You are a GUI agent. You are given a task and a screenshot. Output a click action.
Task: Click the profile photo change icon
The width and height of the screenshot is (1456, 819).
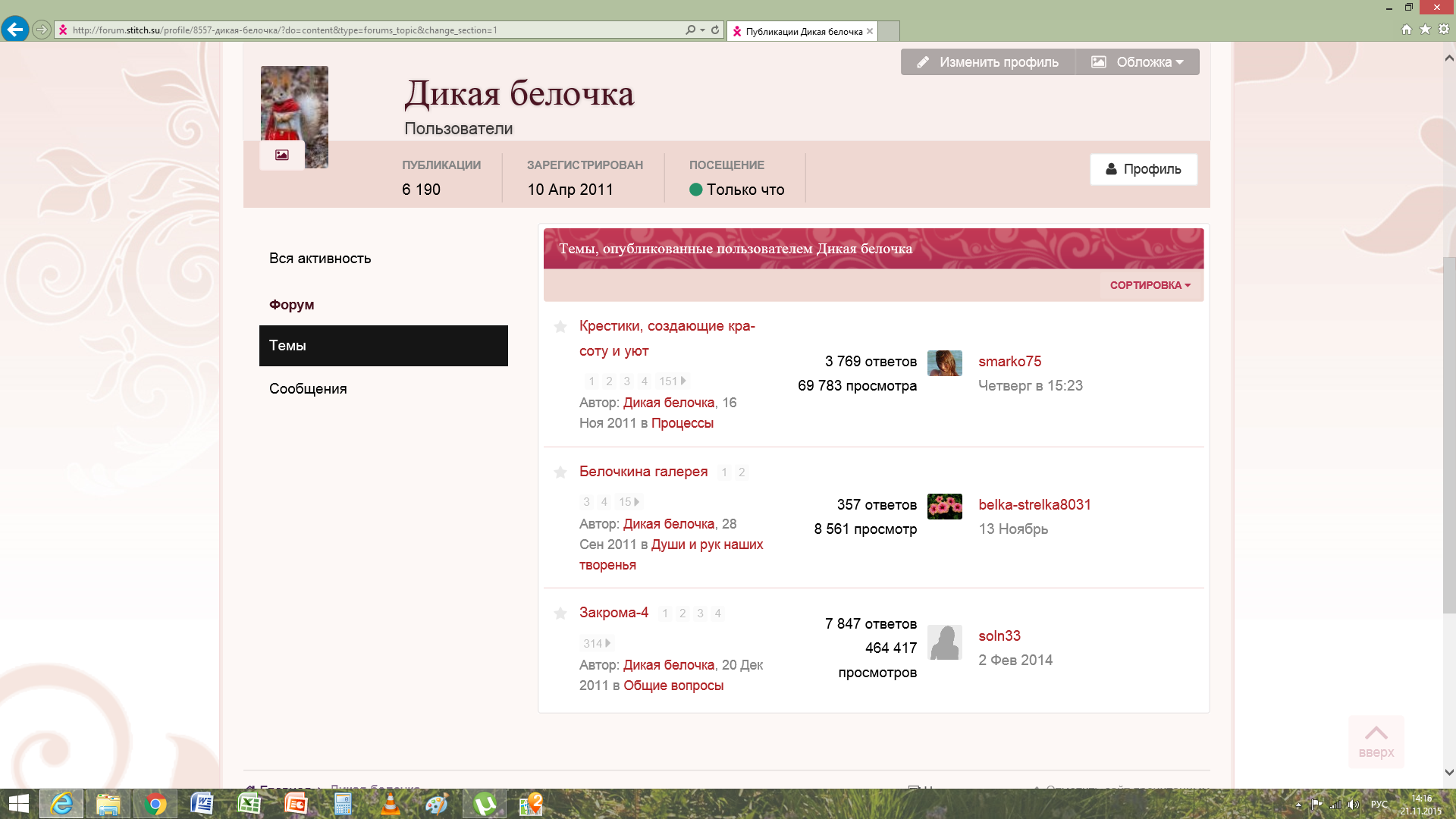click(281, 155)
